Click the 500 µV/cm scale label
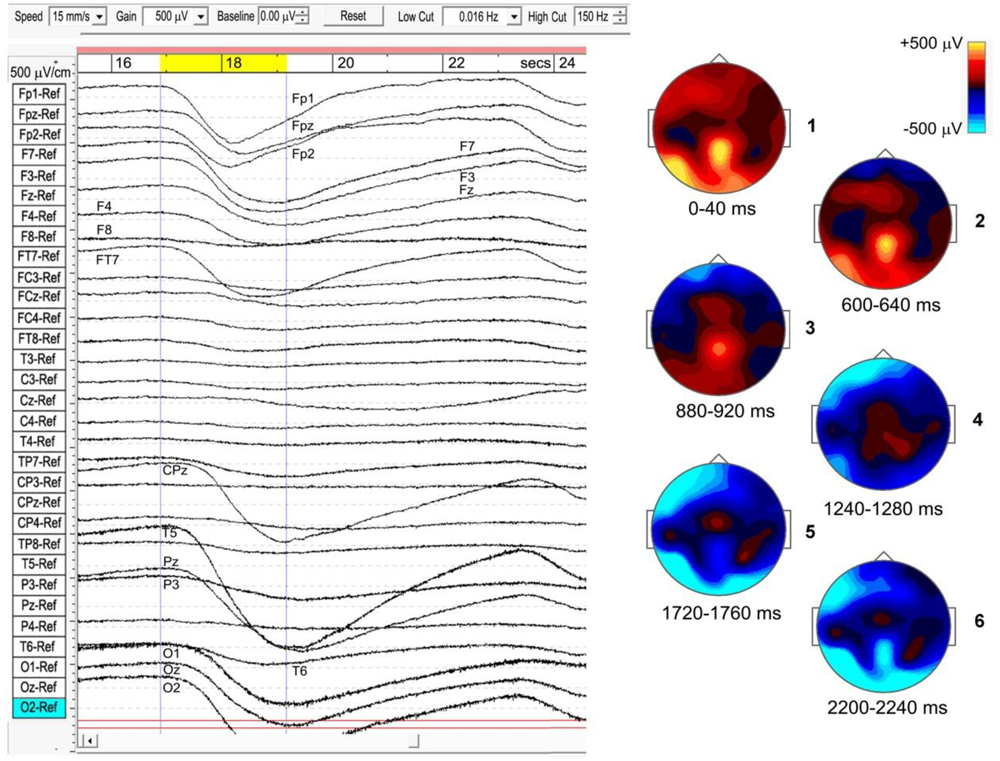Image resolution: width=1000 pixels, height=761 pixels. pos(39,72)
